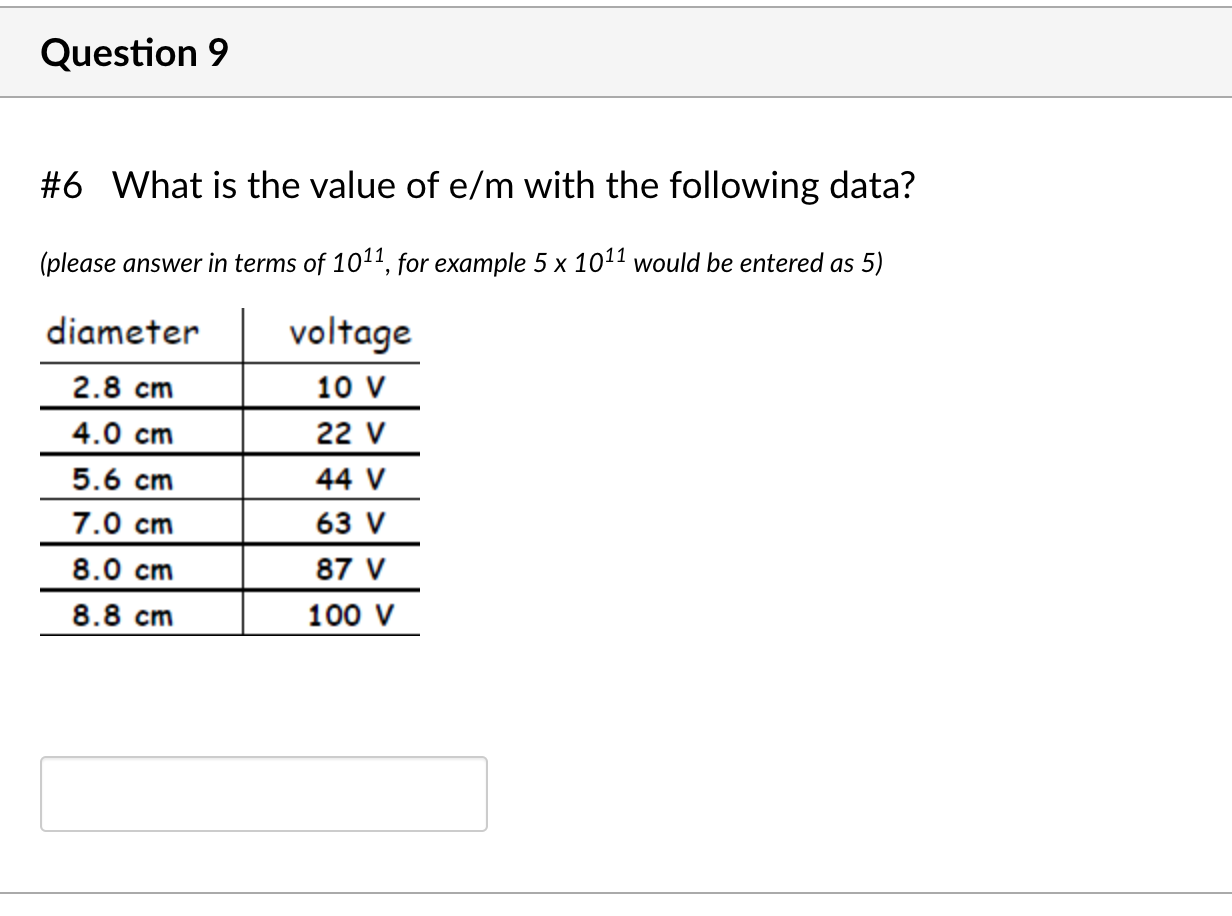Click the 2.8 cm table cell

(122, 387)
